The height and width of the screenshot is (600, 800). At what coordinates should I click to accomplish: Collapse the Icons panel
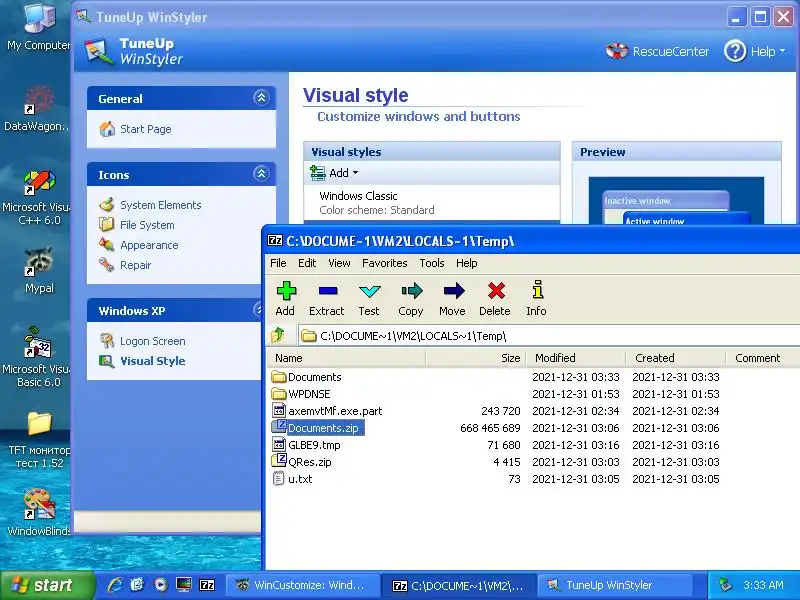tap(261, 174)
